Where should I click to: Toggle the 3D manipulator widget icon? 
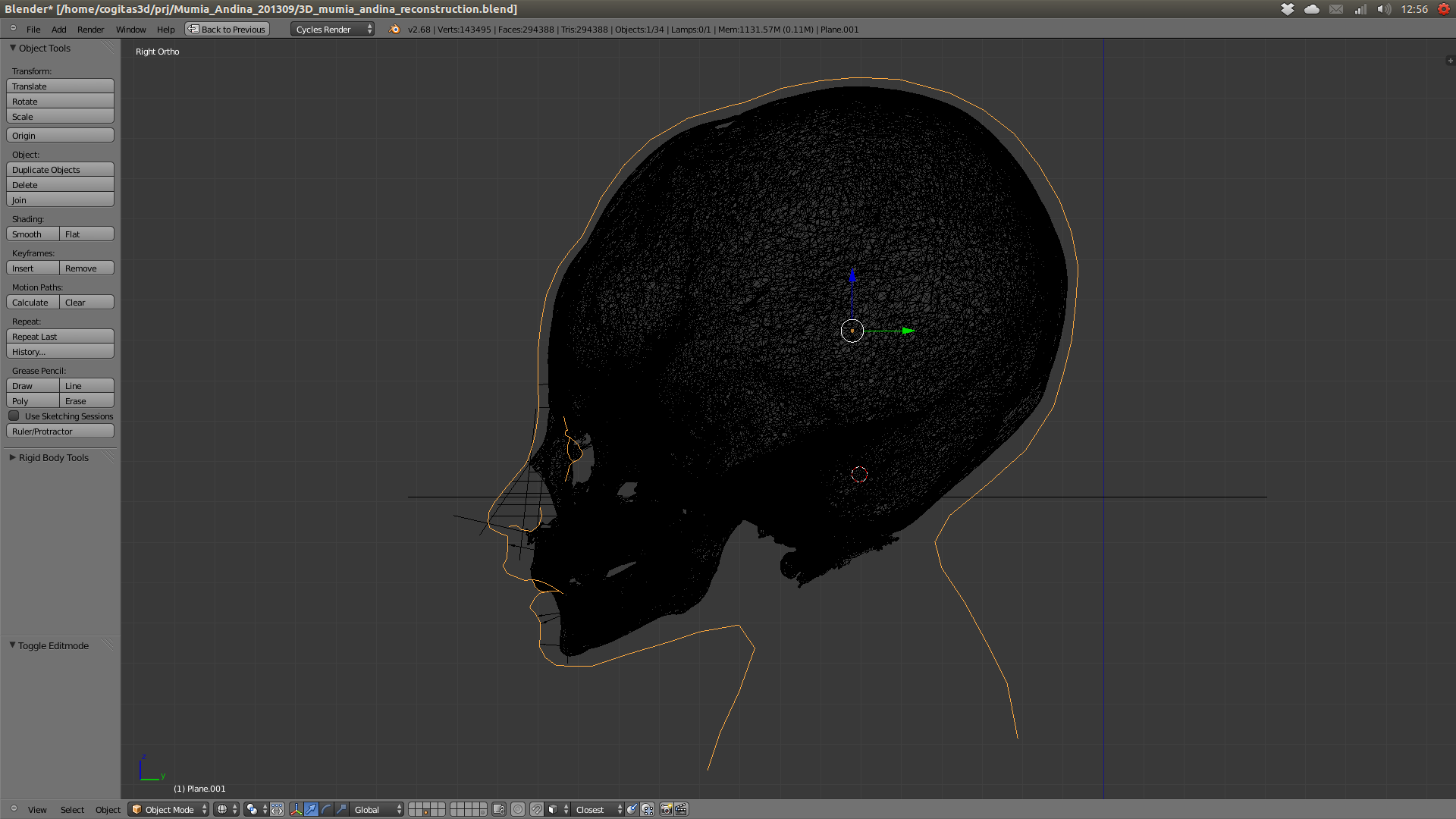pyautogui.click(x=296, y=810)
